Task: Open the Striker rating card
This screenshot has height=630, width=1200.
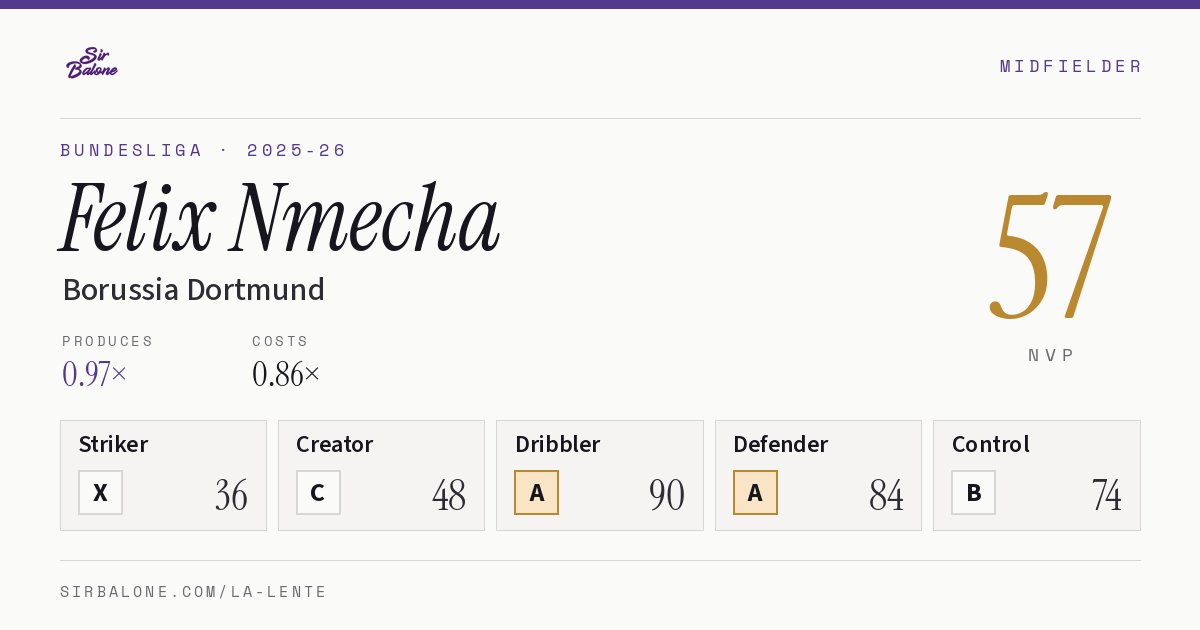Action: pos(163,475)
